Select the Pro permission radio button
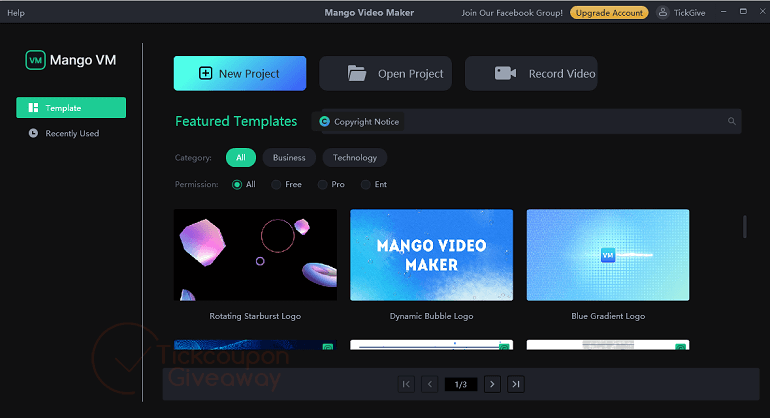Image resolution: width=770 pixels, height=418 pixels. [322, 185]
